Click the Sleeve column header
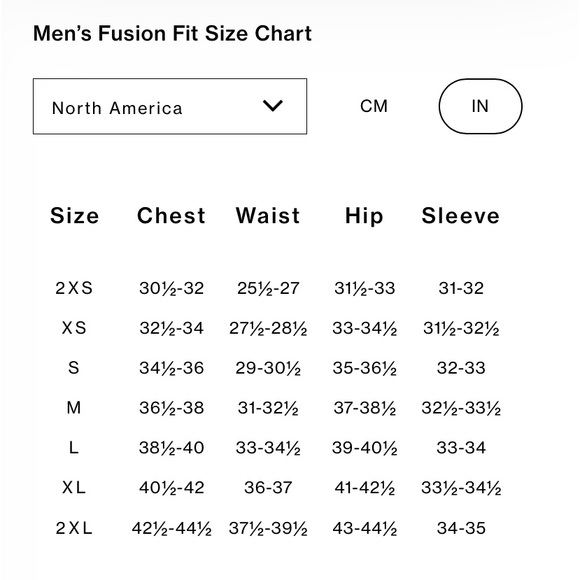This screenshot has height=580, width=580. click(x=461, y=216)
